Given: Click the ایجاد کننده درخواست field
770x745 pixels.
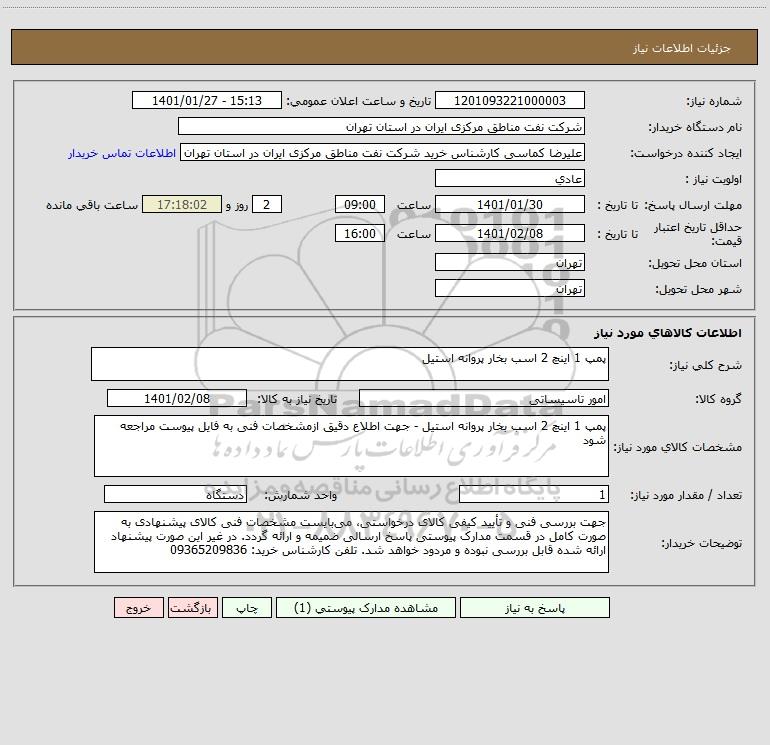Looking at the screenshot, I should 383,153.
